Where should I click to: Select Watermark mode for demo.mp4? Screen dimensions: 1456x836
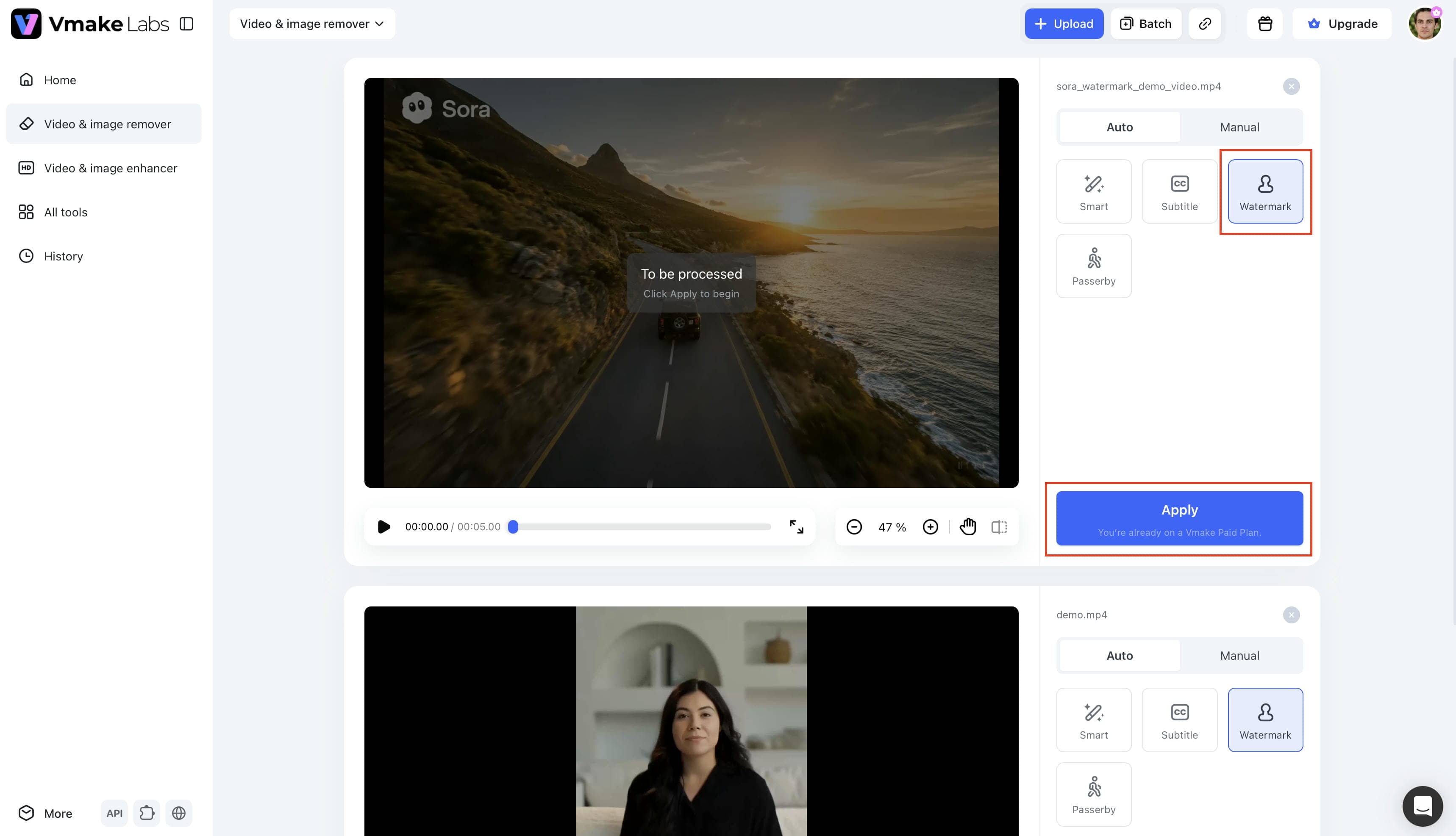pos(1265,720)
